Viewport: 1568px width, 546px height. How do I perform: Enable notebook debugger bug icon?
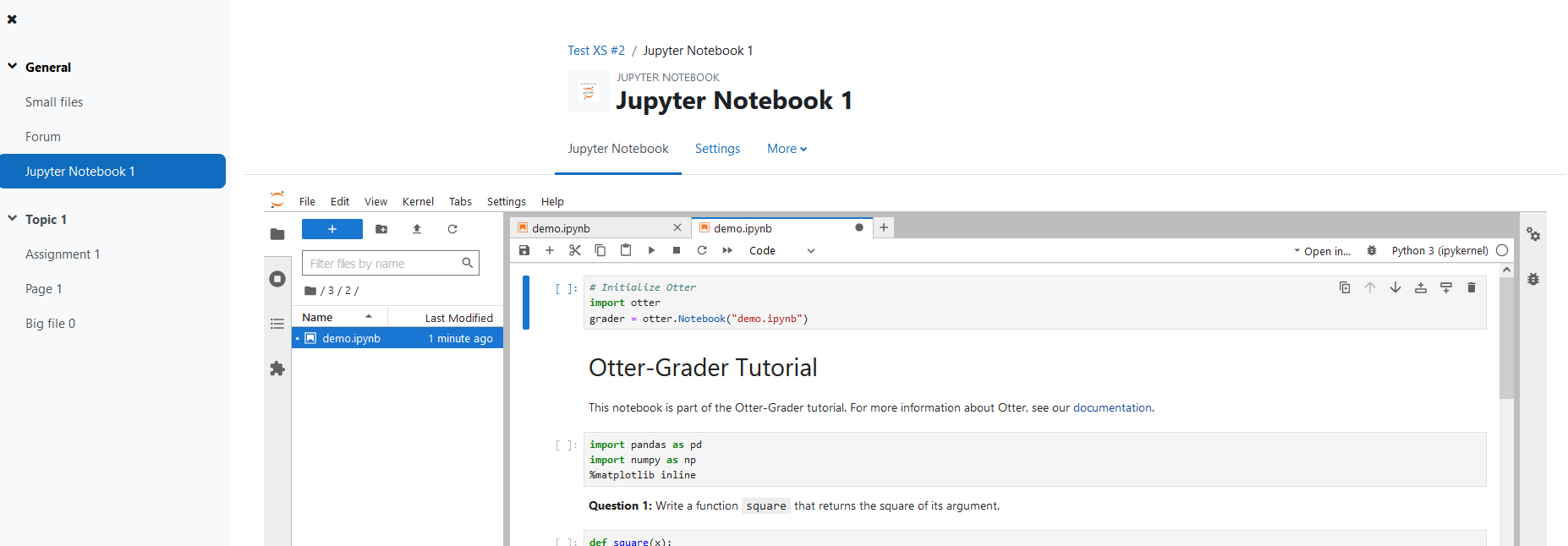coord(1372,250)
